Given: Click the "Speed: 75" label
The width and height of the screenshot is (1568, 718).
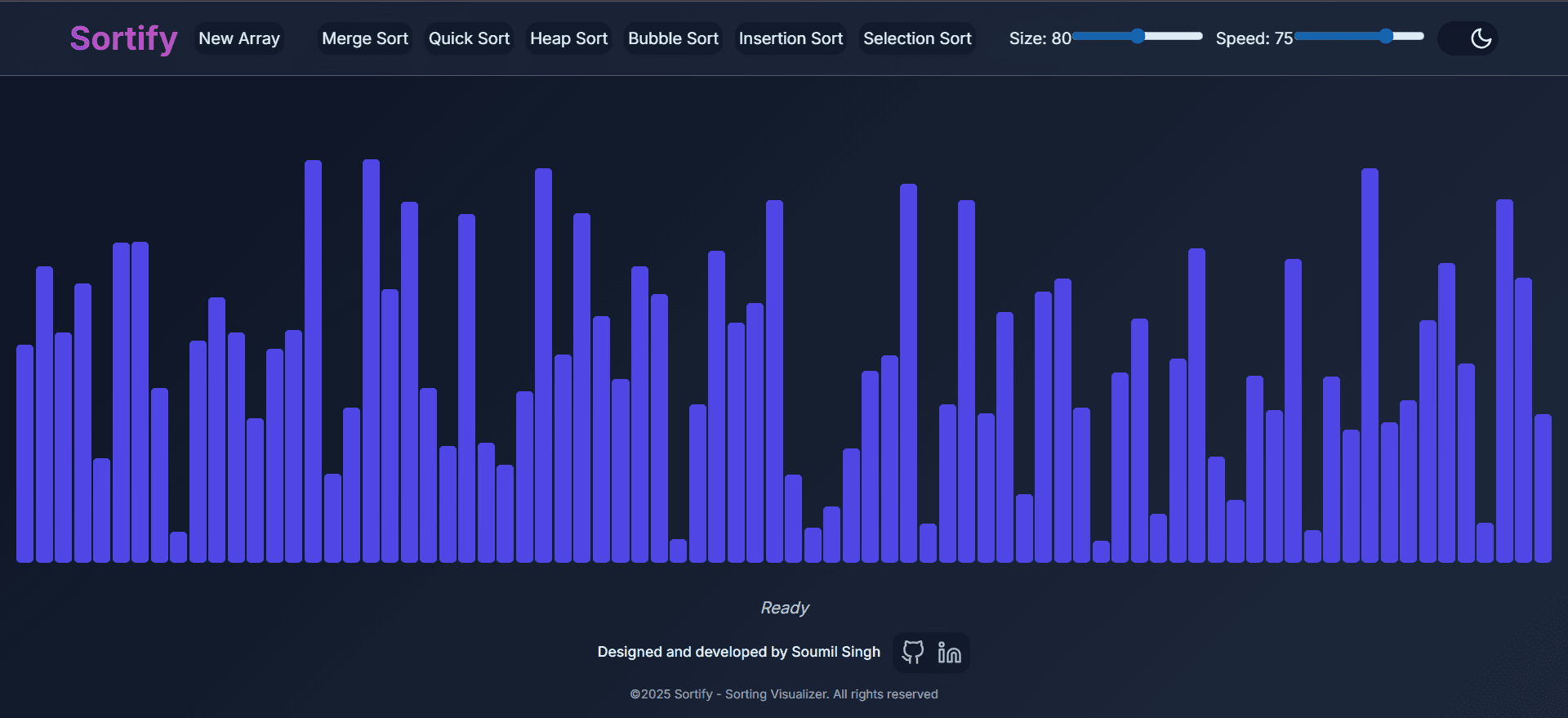Looking at the screenshot, I should tap(1254, 38).
